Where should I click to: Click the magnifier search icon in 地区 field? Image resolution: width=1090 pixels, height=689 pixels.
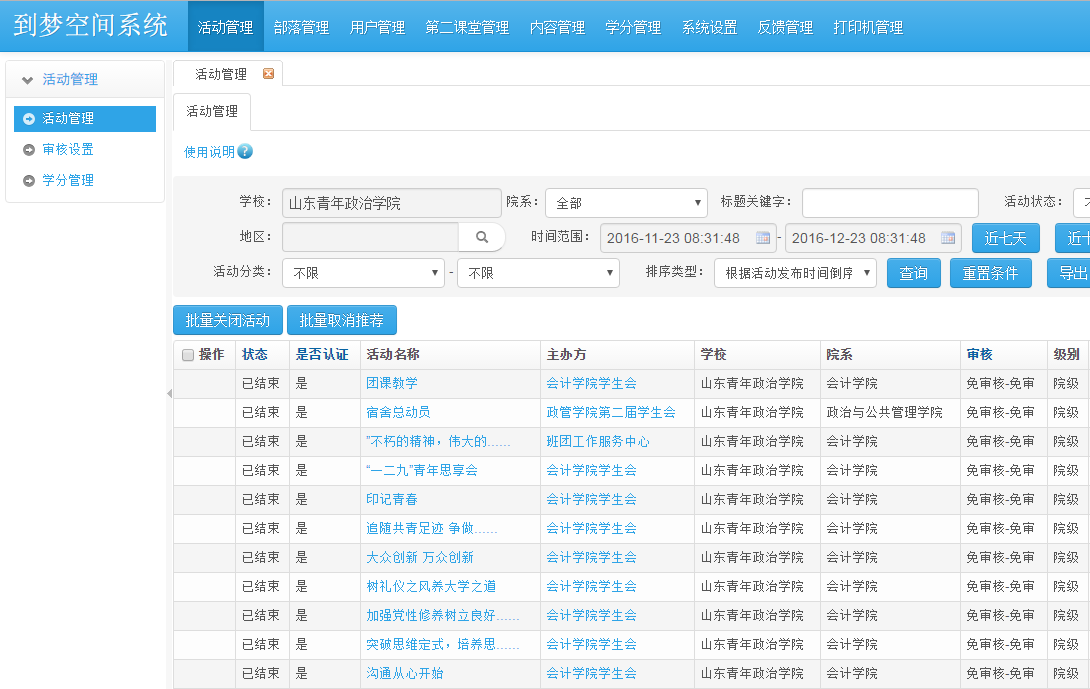click(x=481, y=237)
